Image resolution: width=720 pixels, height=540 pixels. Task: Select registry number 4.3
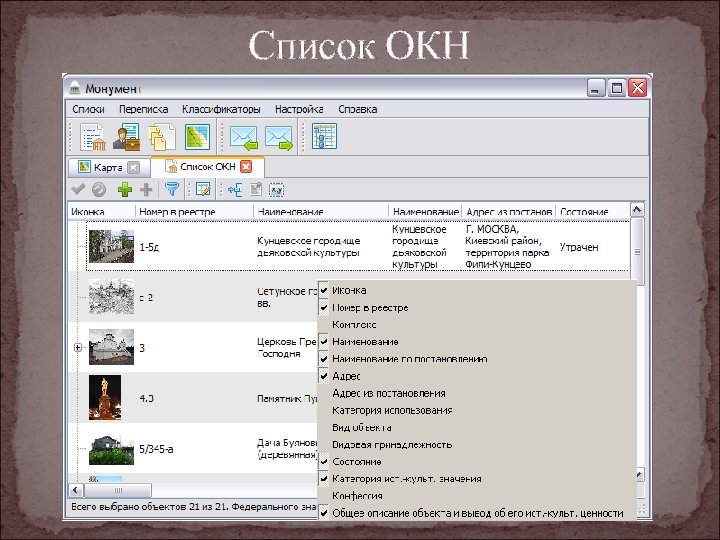pyautogui.click(x=146, y=398)
